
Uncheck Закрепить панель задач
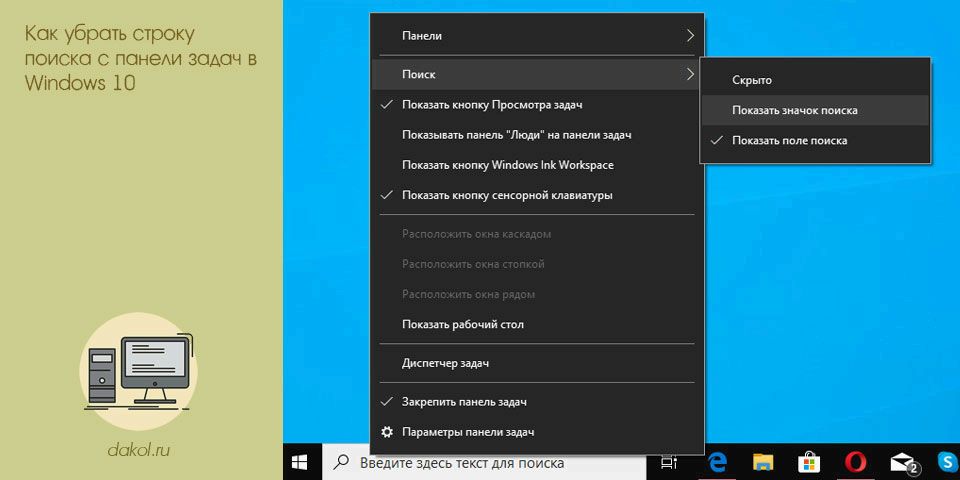(x=537, y=402)
